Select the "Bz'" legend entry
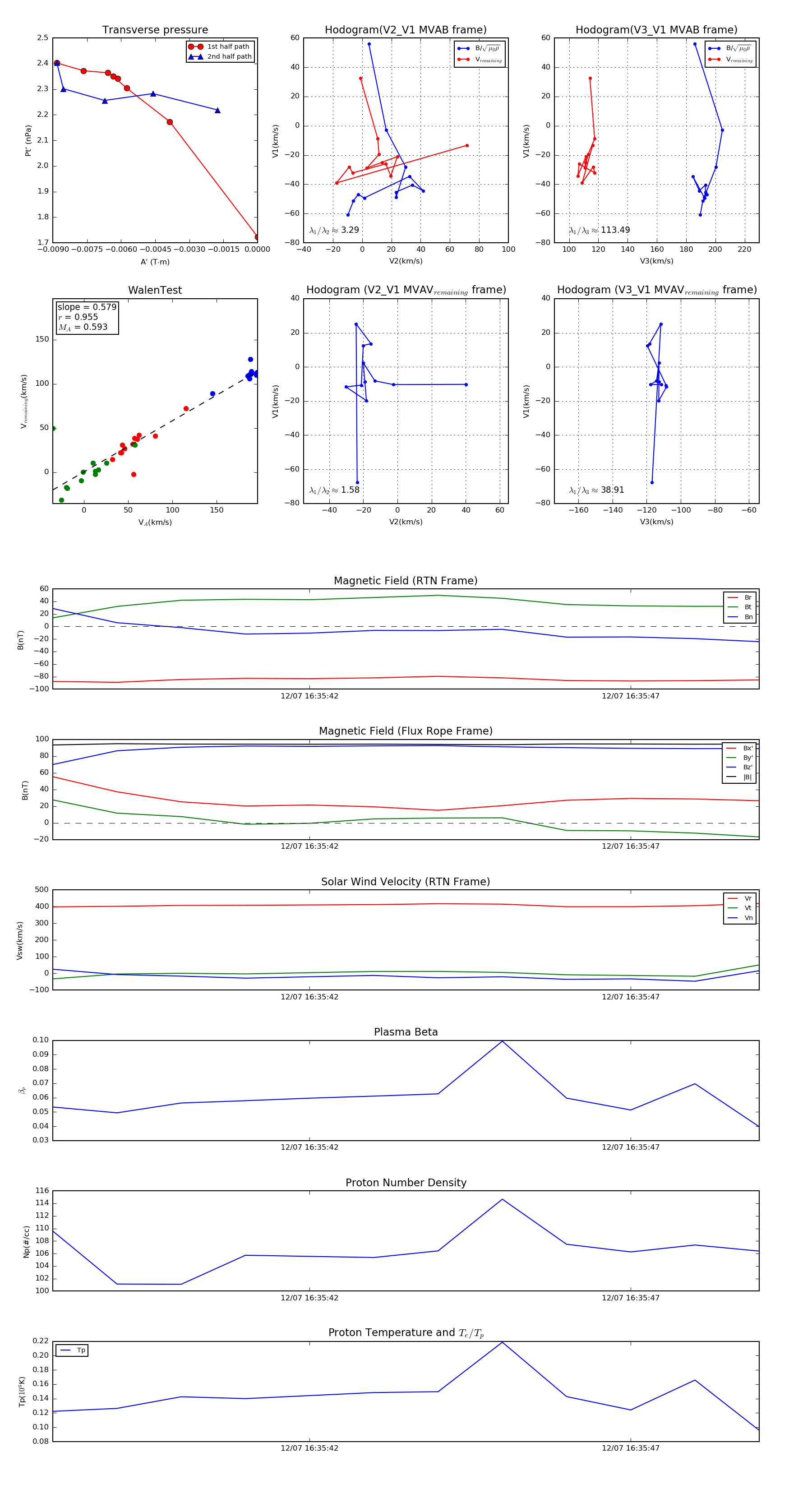The width and height of the screenshot is (812, 1489). pyautogui.click(x=739, y=767)
